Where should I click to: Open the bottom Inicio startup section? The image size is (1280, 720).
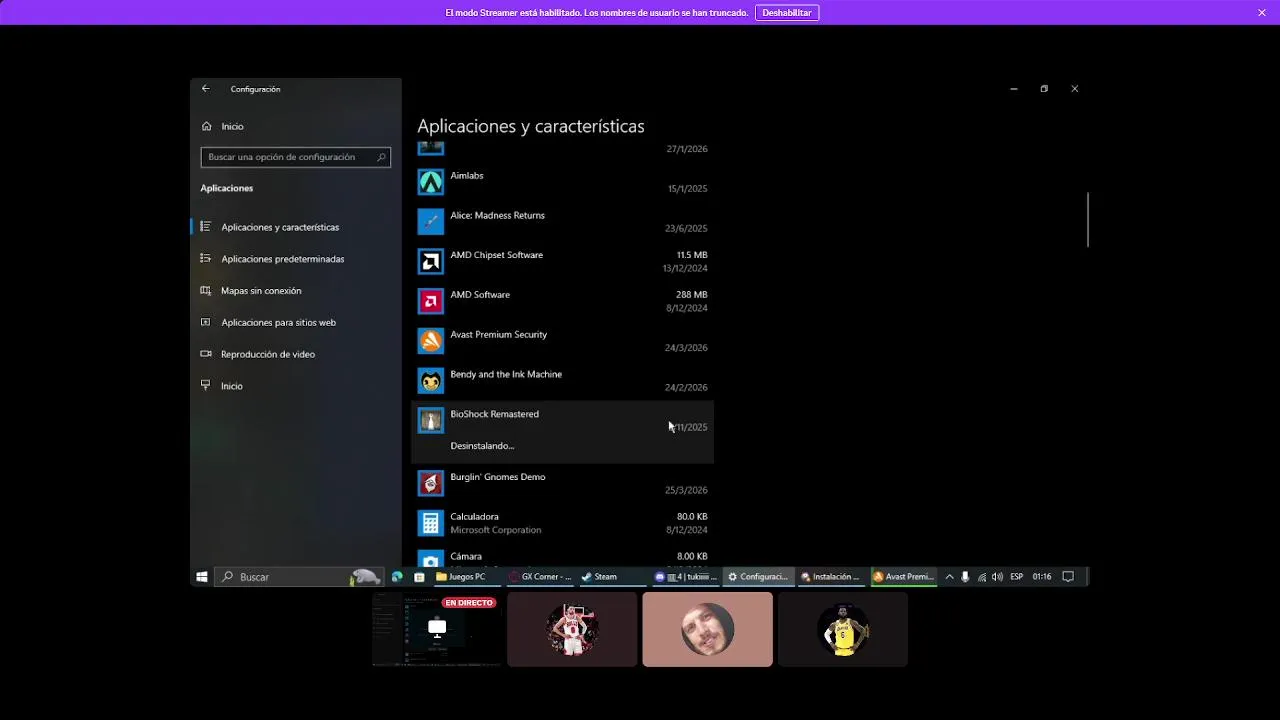point(231,386)
